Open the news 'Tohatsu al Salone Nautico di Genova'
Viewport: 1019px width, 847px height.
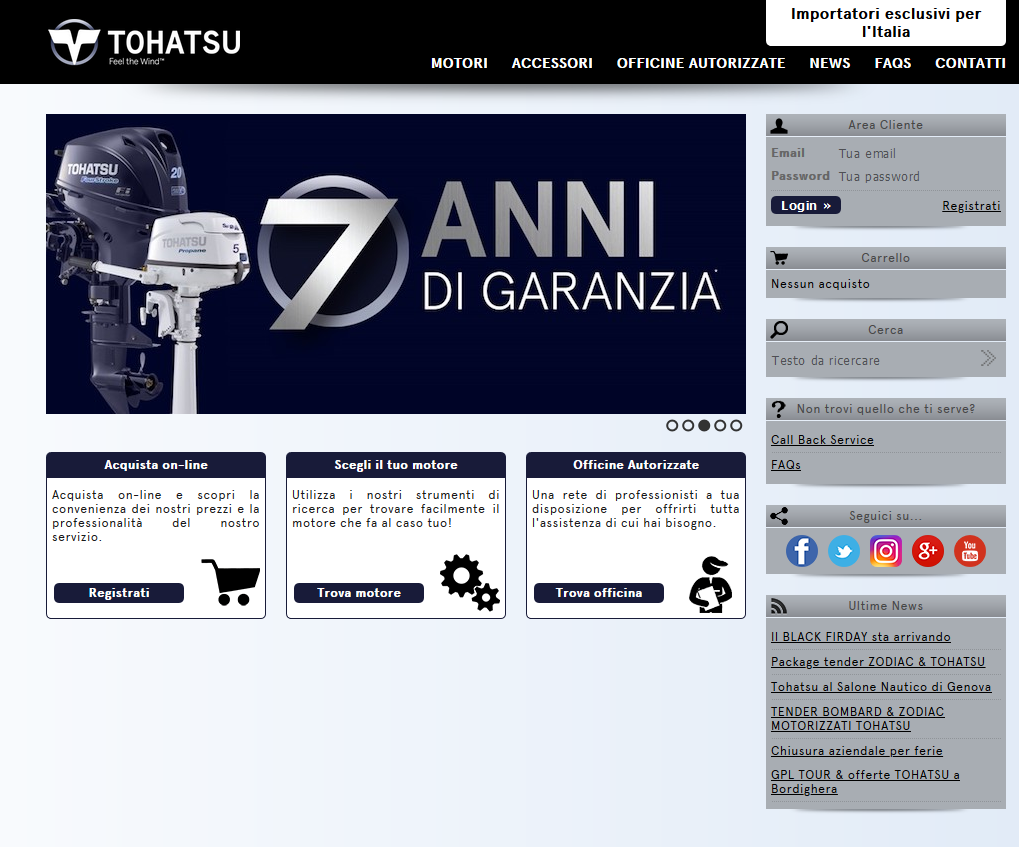coord(881,687)
